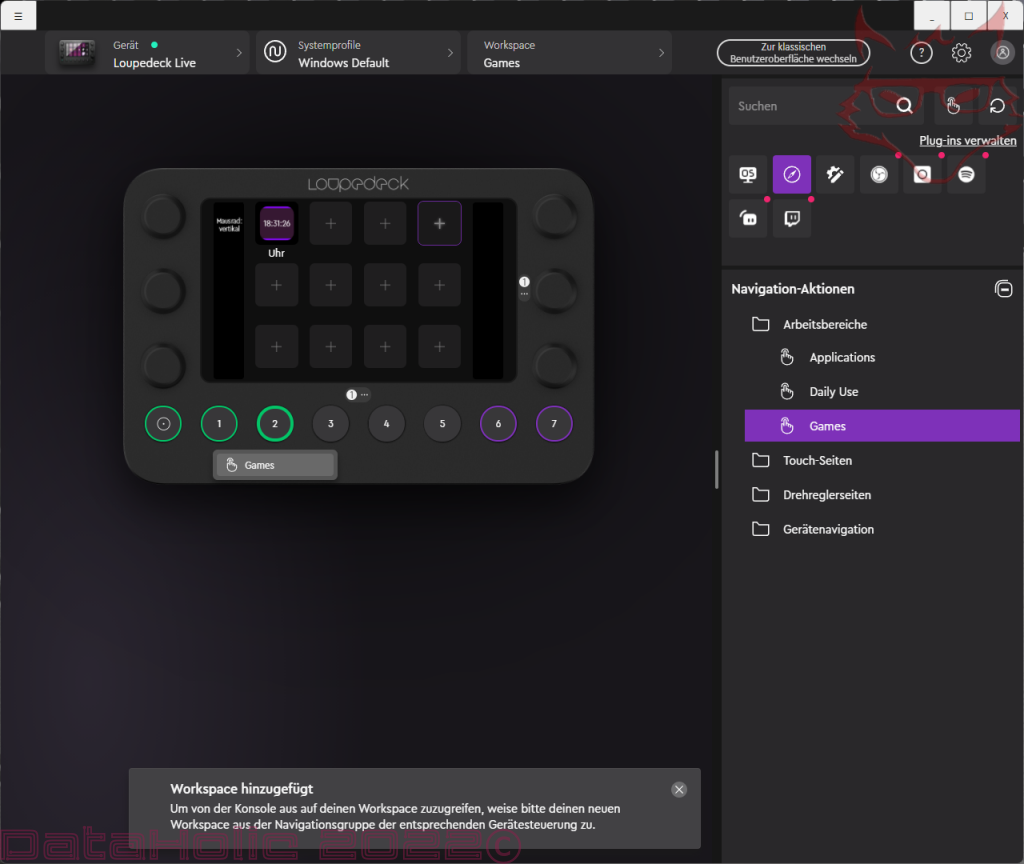Select the Daily Use workspace action

click(x=833, y=392)
